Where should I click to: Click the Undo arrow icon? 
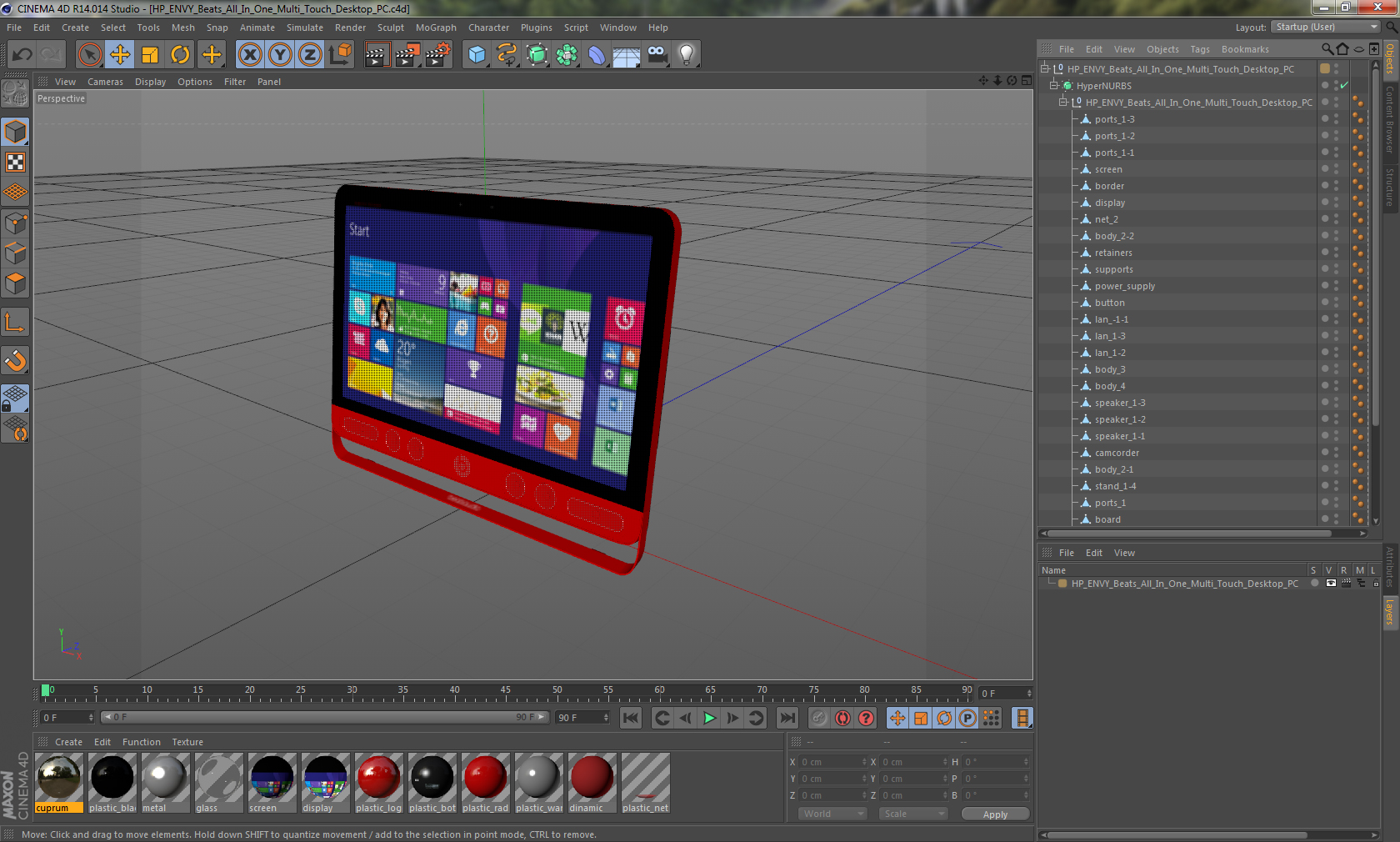tap(22, 55)
